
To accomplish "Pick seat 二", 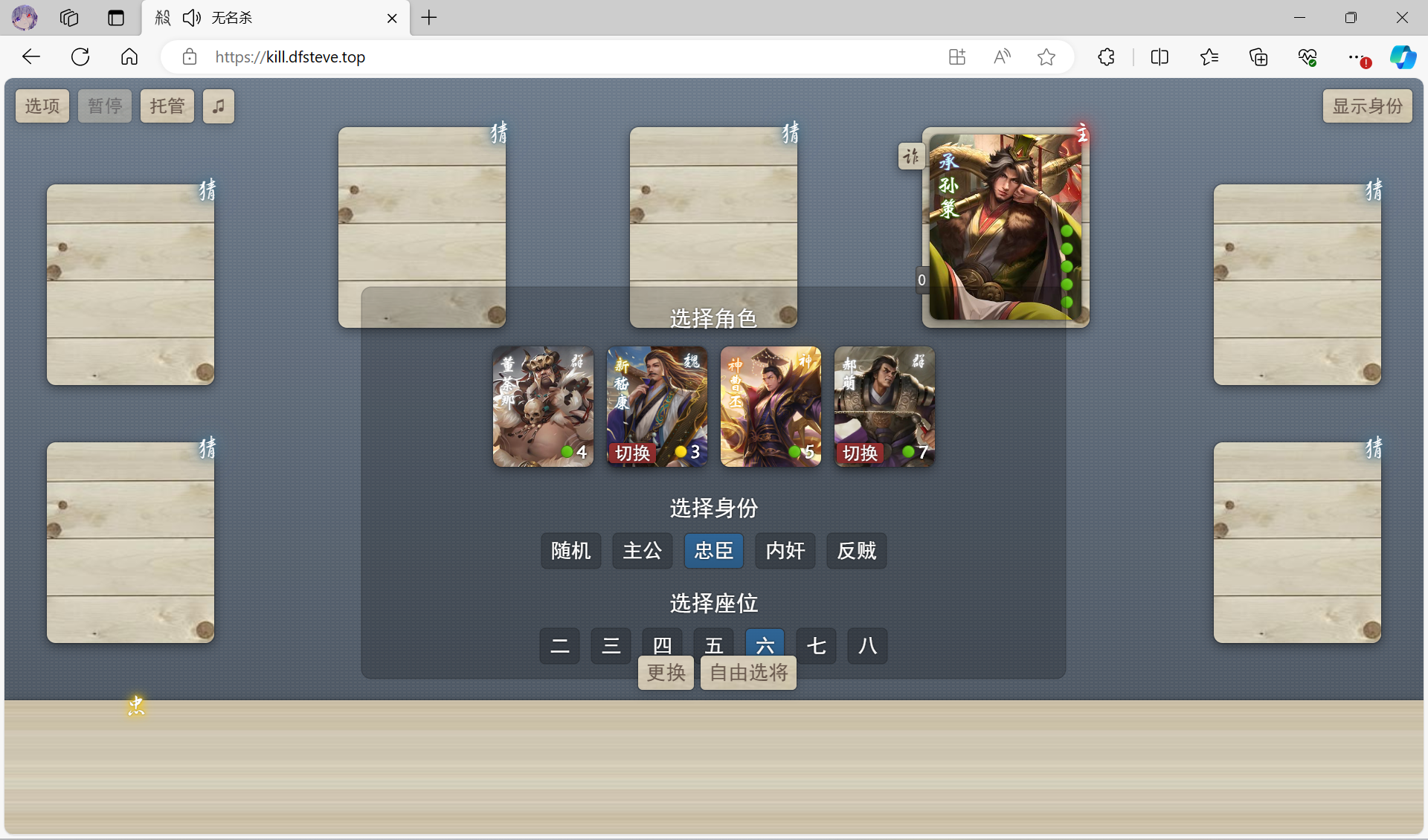I will click(x=560, y=645).
